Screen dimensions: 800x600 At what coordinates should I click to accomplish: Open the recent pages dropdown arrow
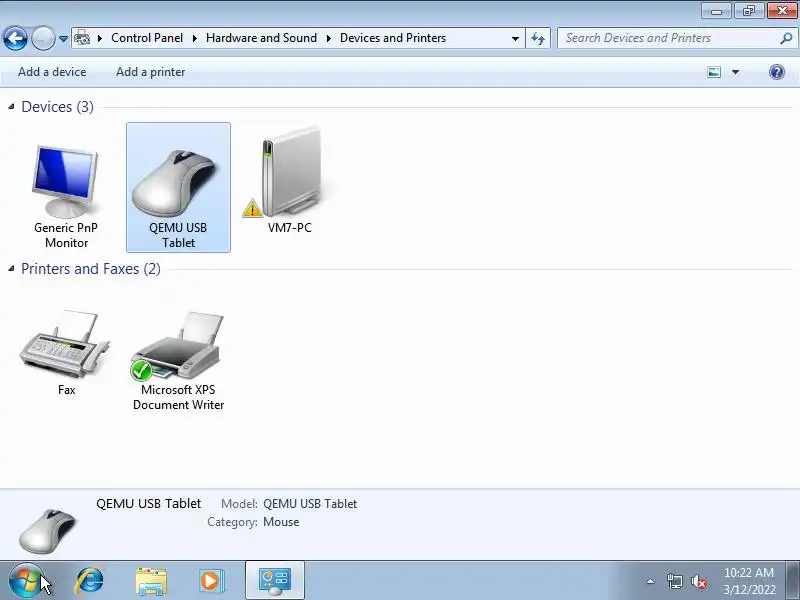(63, 39)
